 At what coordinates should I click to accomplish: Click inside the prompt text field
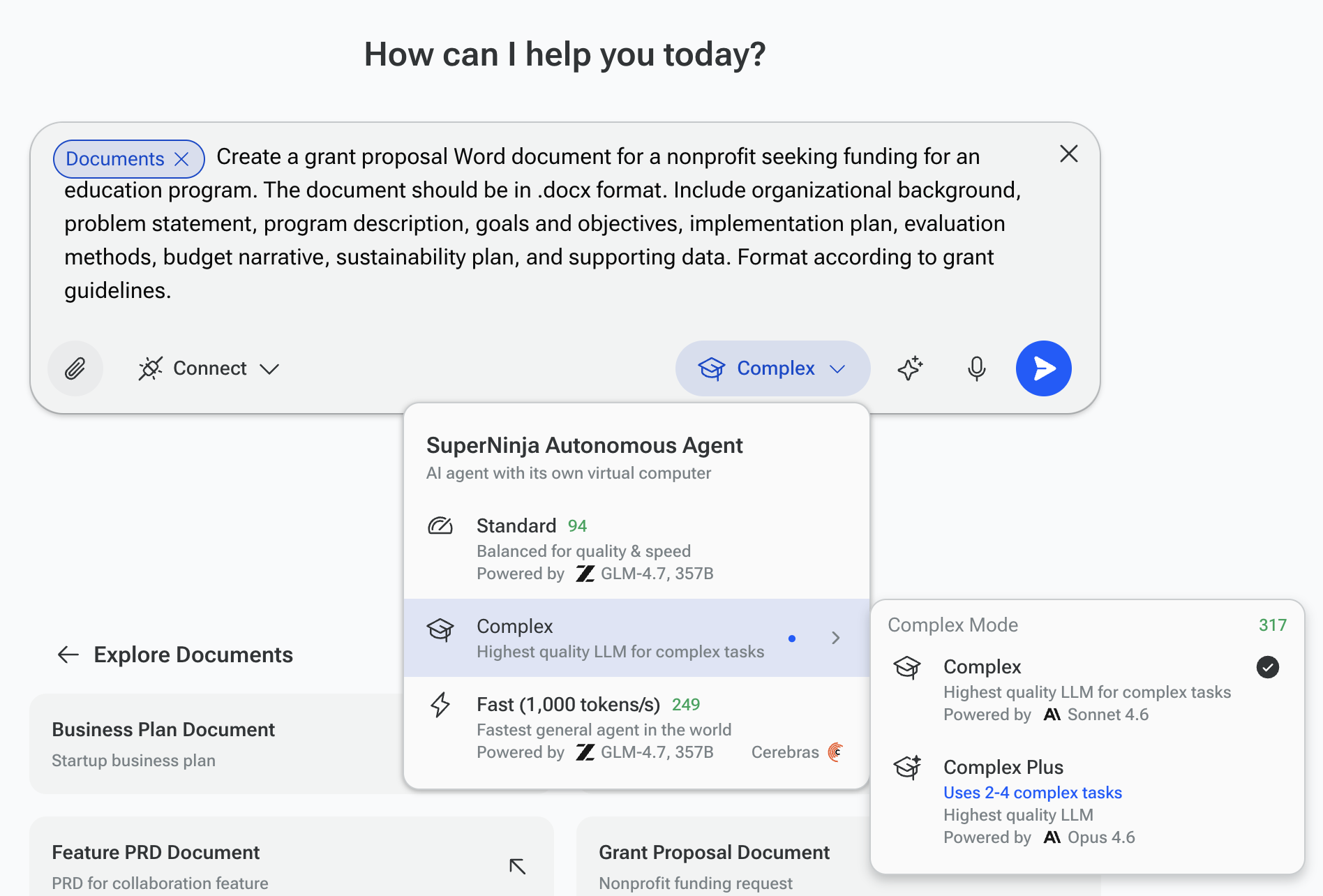pyautogui.click(x=543, y=223)
